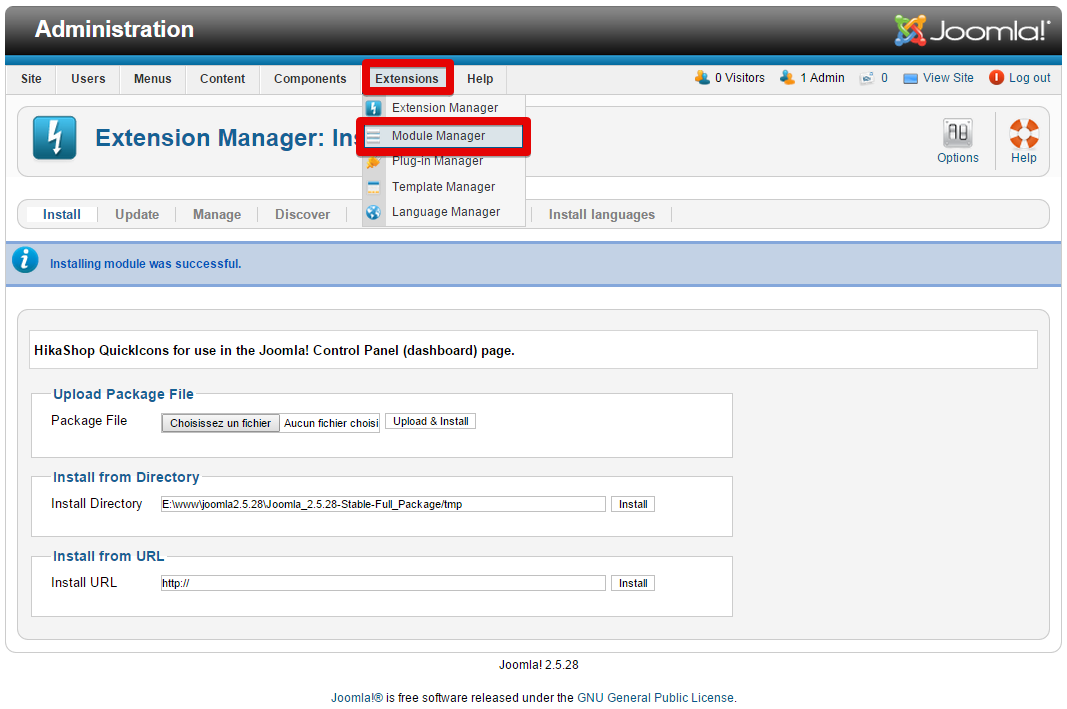1067x709 pixels.
Task: Open Options via the switch icon
Action: point(957,133)
